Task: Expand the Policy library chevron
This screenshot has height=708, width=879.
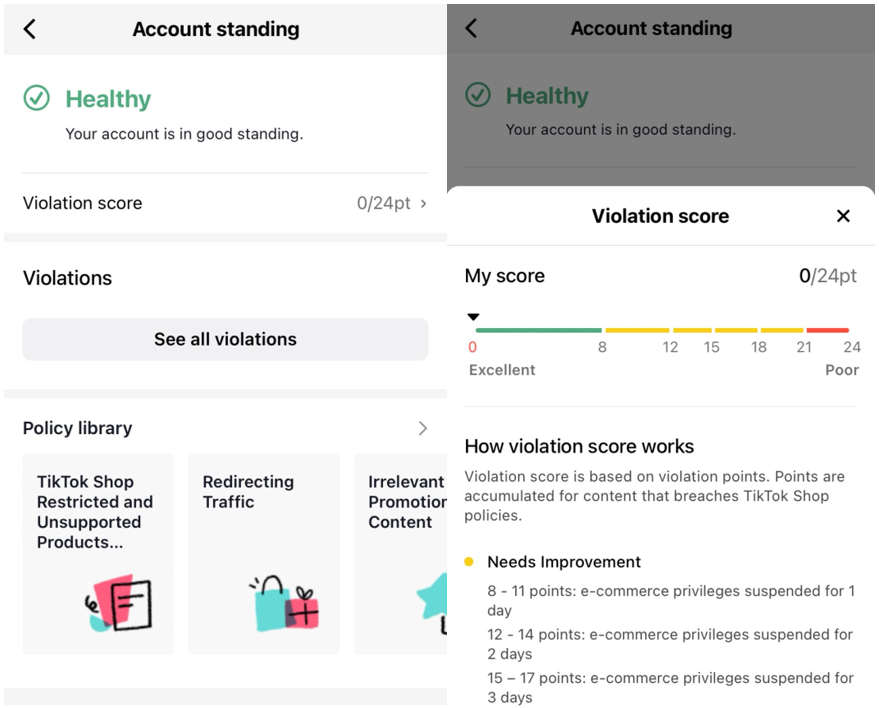Action: [422, 428]
